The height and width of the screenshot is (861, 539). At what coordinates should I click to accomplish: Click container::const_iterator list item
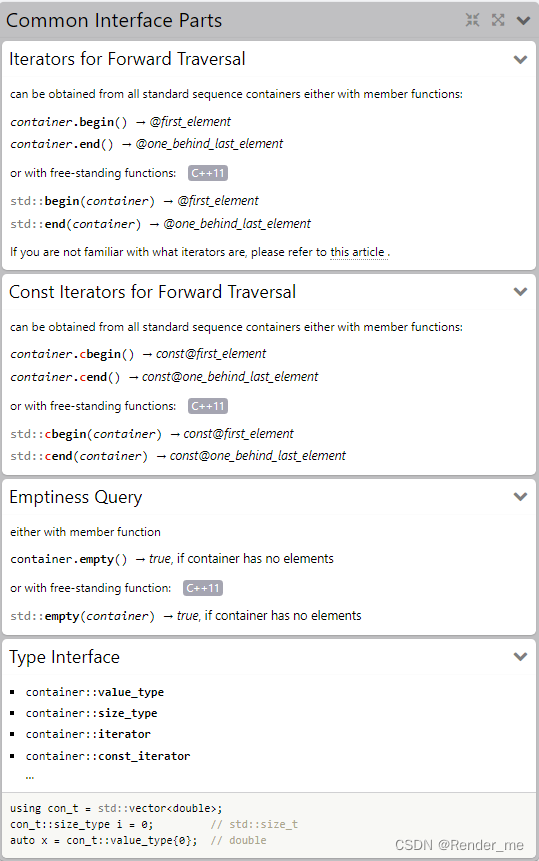point(108,756)
